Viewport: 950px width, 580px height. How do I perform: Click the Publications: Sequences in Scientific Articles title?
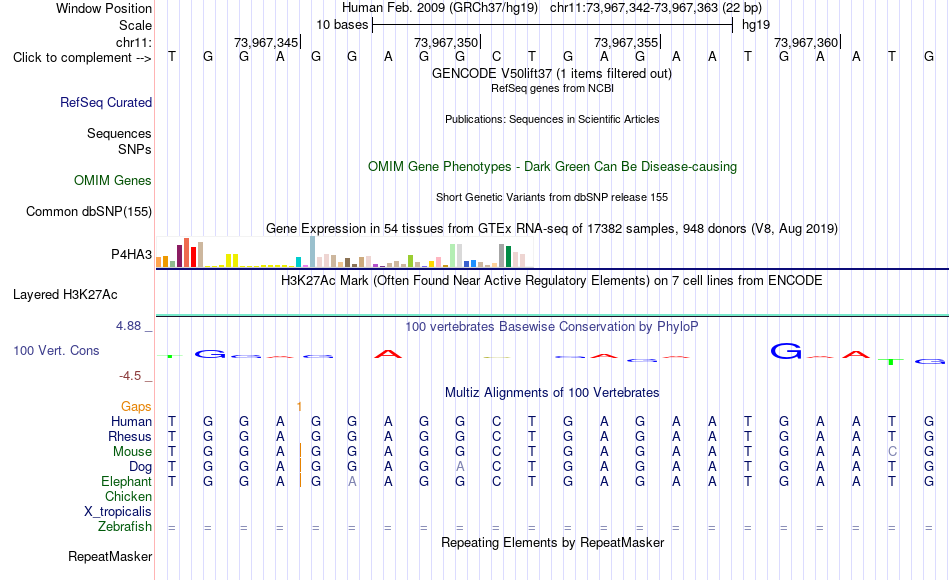[552, 119]
